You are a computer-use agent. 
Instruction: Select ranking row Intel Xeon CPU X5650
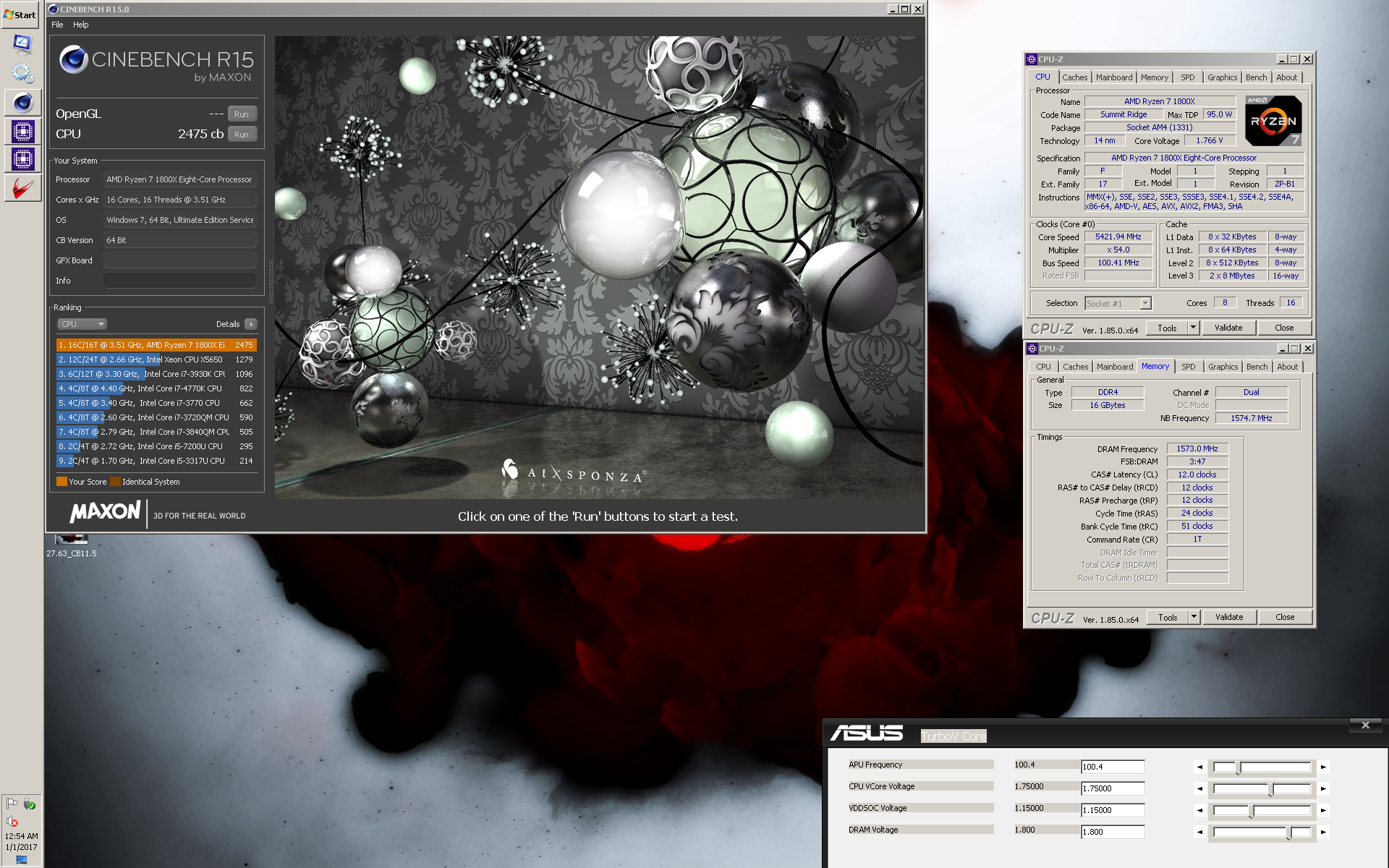(156, 359)
